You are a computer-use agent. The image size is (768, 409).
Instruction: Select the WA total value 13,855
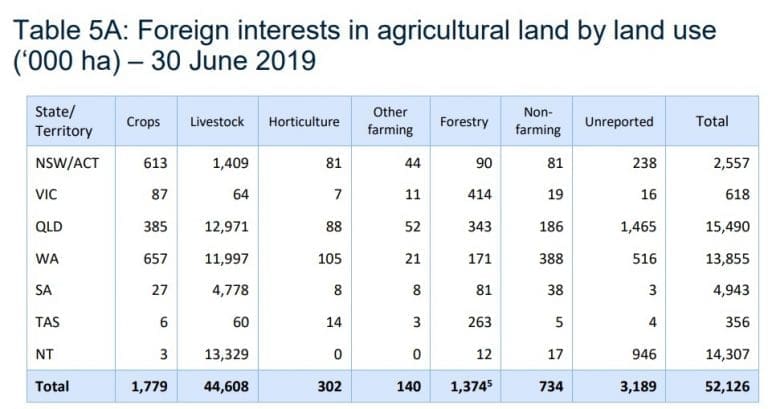[727, 259]
